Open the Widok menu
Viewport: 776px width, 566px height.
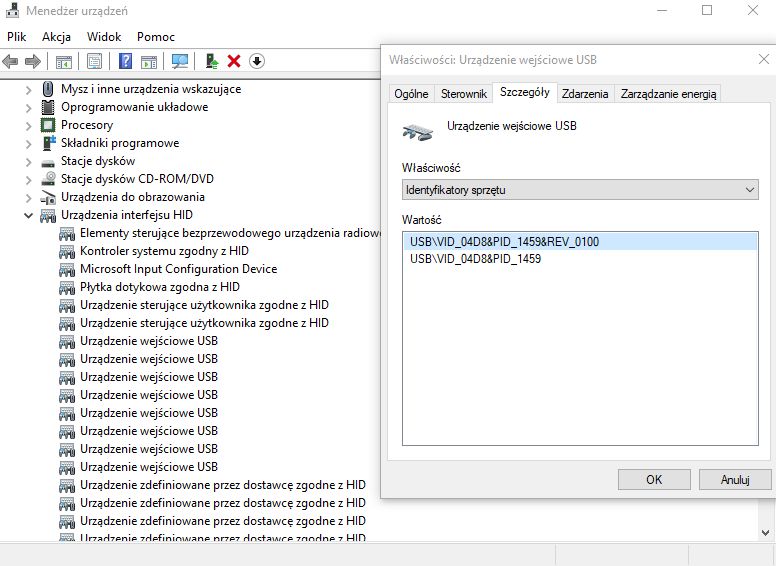tap(104, 37)
